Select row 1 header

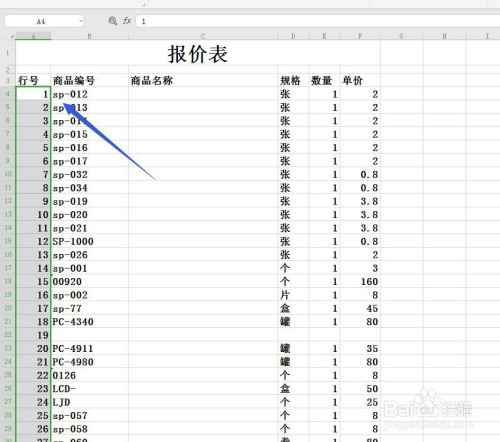click(7, 53)
